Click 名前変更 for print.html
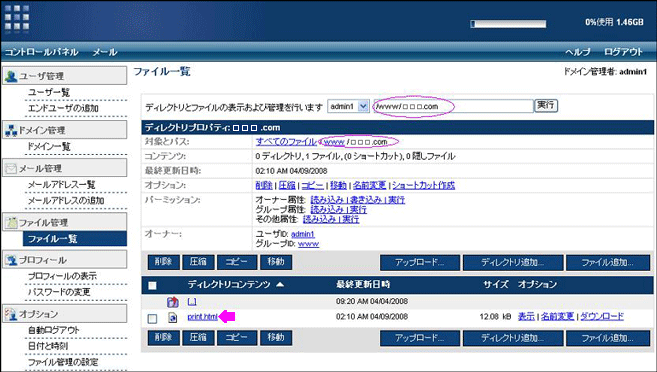657x372 pixels. 557,317
